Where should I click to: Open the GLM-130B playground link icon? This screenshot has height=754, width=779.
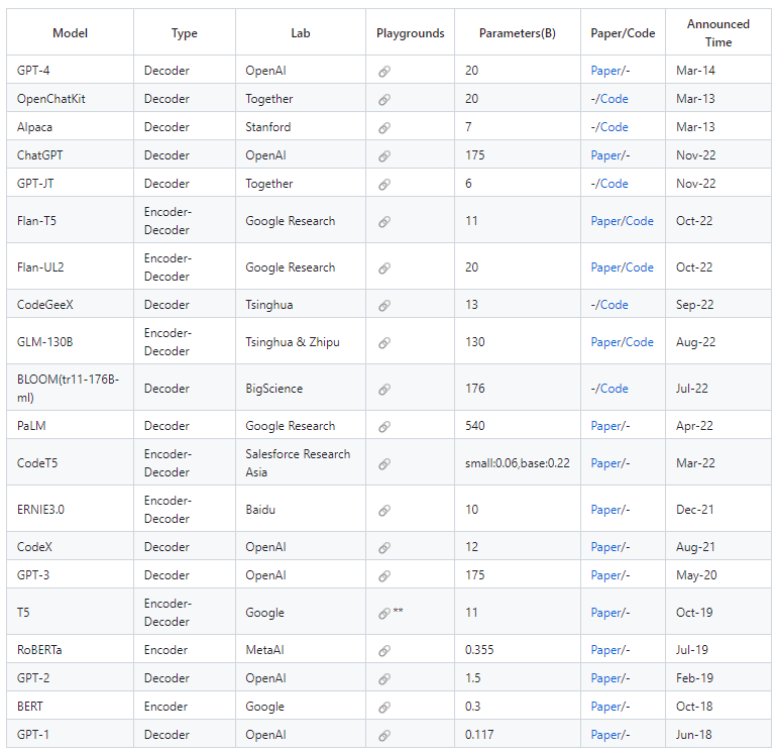(x=384, y=342)
